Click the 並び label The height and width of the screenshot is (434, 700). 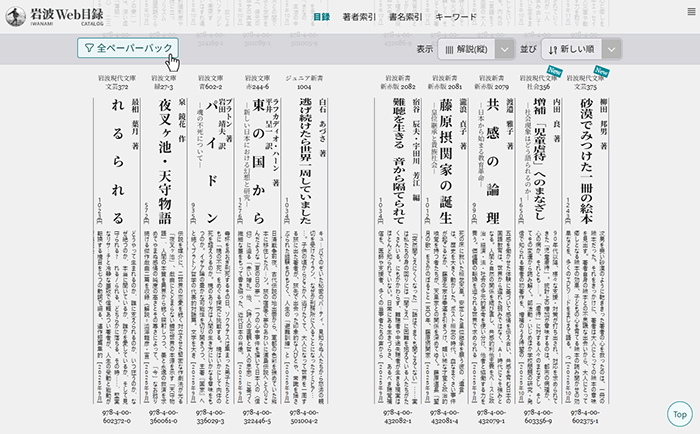point(528,49)
